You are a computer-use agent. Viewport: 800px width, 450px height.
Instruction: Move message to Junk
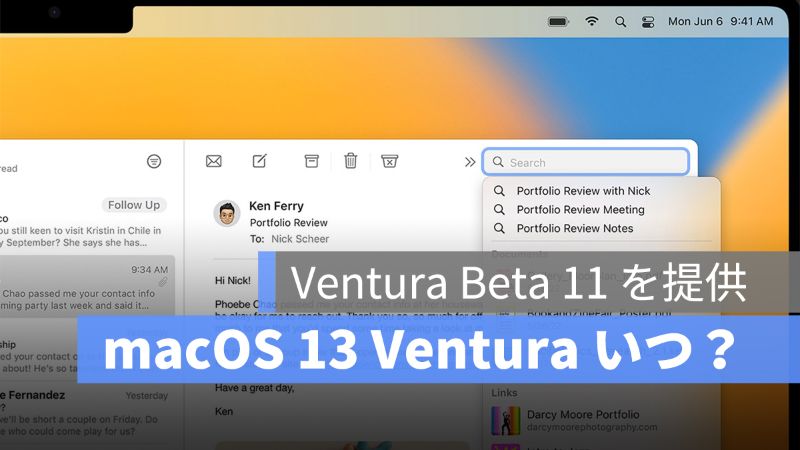389,161
